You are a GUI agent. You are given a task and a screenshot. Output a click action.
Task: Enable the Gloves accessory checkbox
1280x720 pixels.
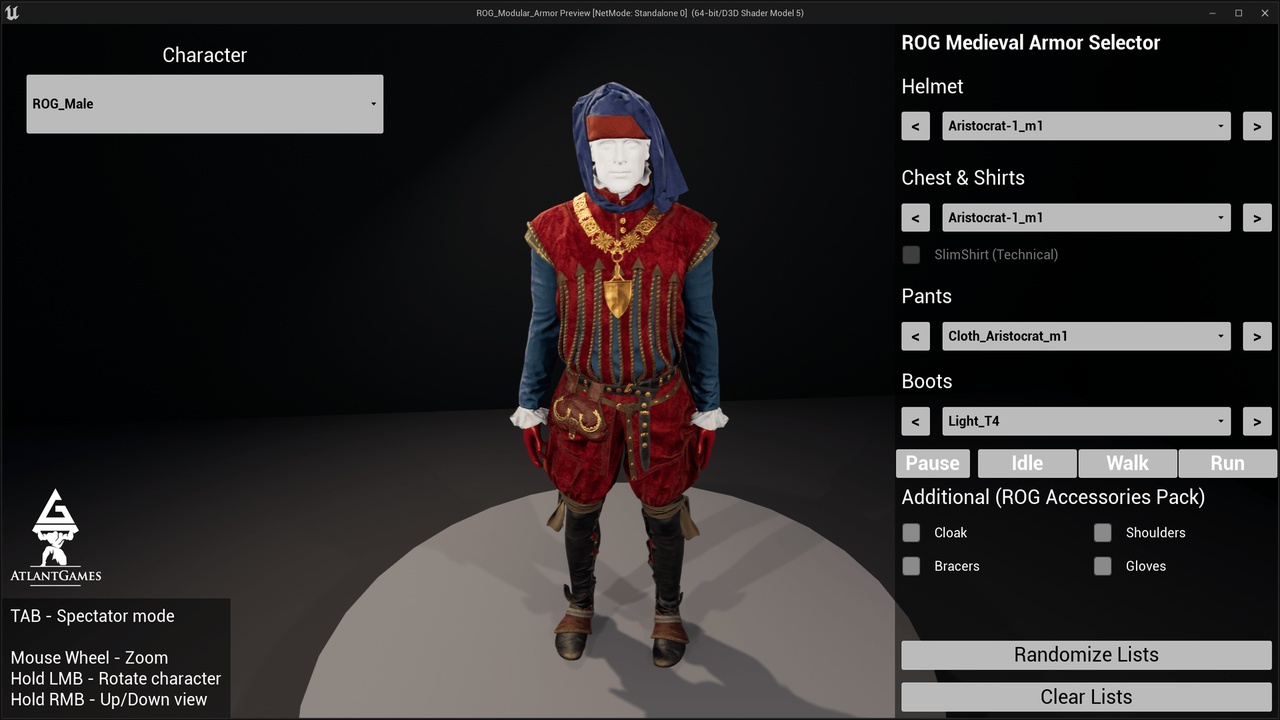coord(1102,566)
